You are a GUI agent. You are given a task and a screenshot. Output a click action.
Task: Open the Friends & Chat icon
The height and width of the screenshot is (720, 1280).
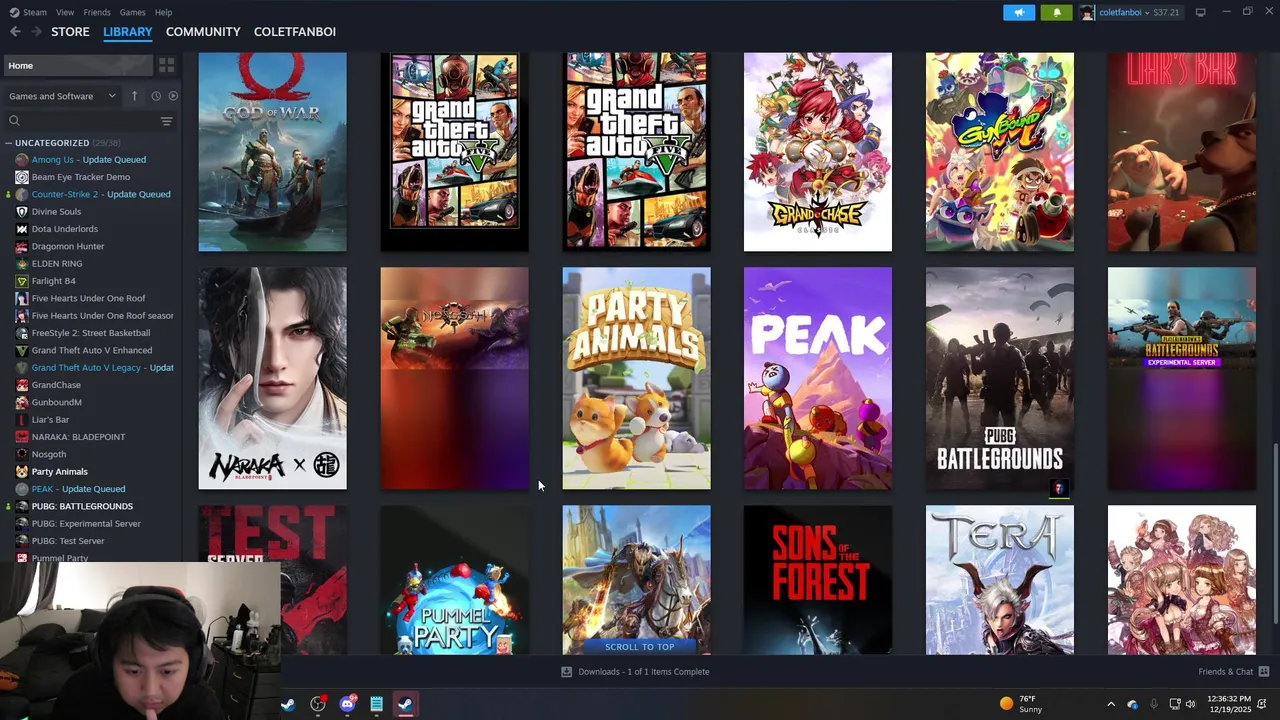point(1264,672)
